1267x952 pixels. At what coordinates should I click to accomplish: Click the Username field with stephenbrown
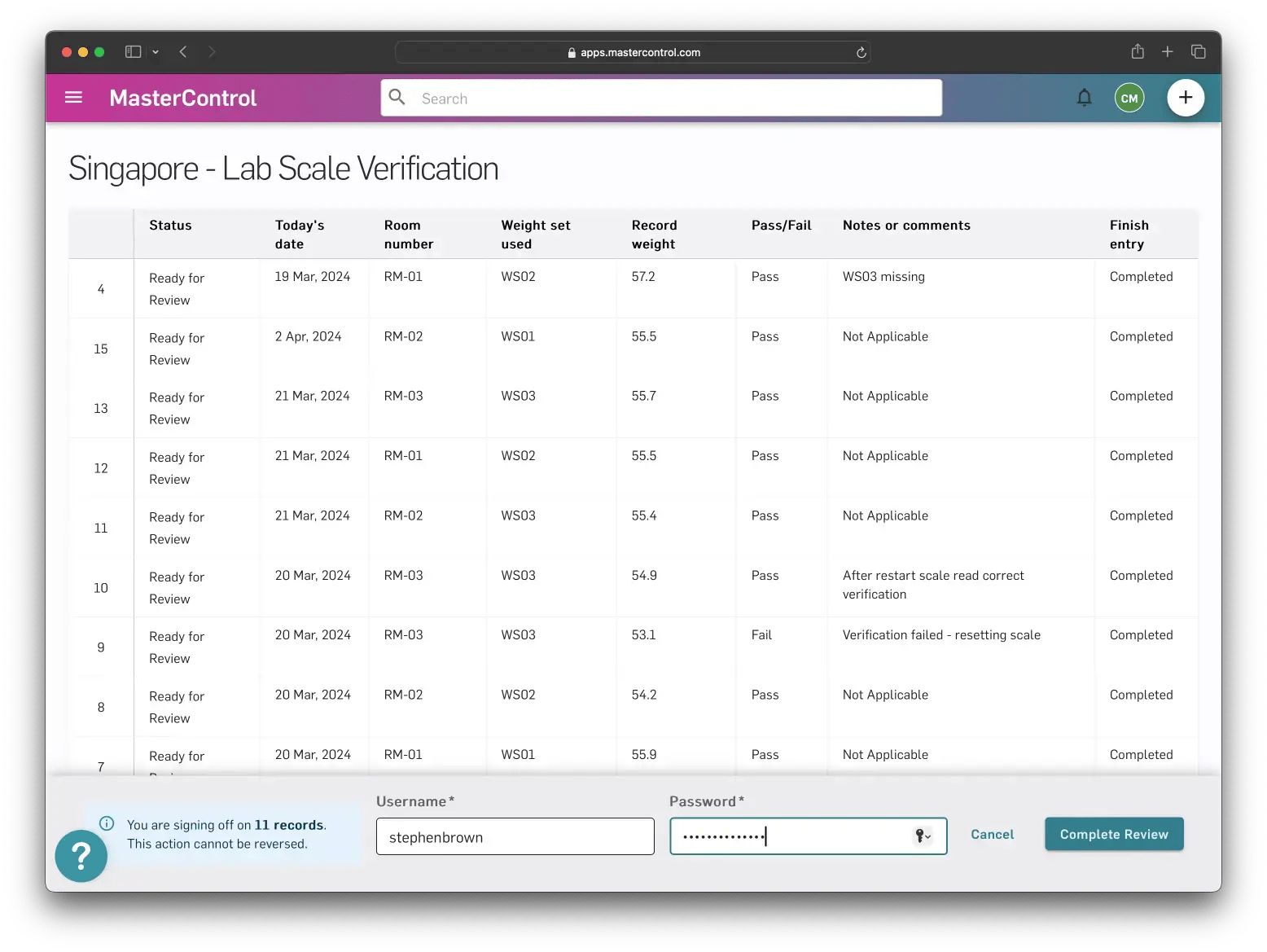(515, 836)
